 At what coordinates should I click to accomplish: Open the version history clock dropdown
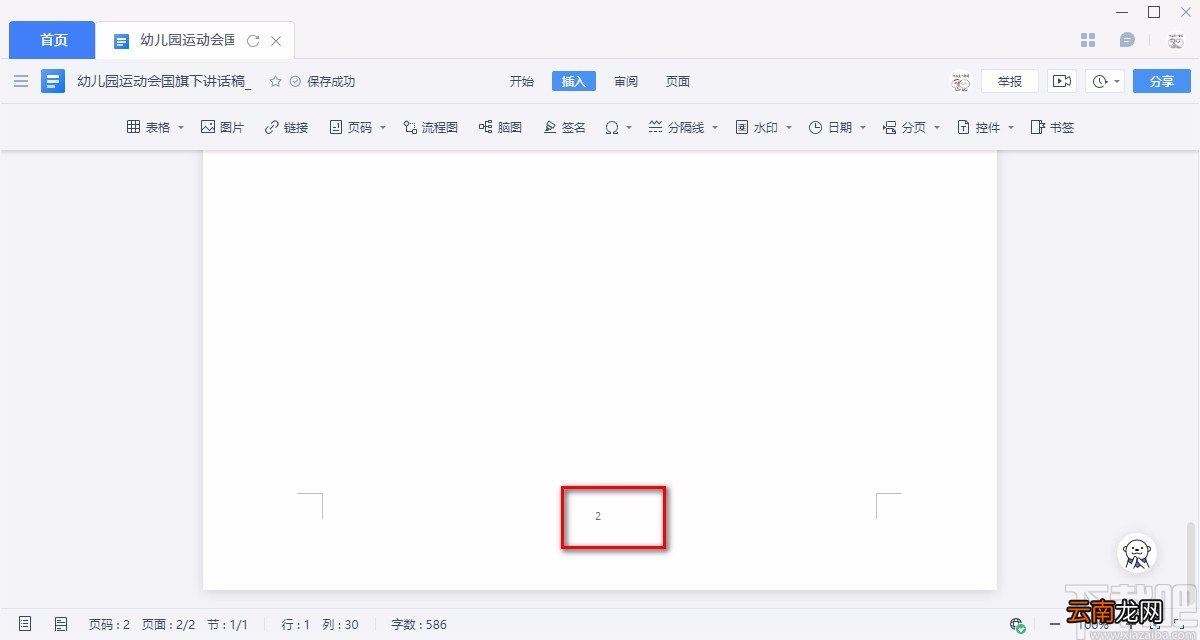pyautogui.click(x=1106, y=81)
